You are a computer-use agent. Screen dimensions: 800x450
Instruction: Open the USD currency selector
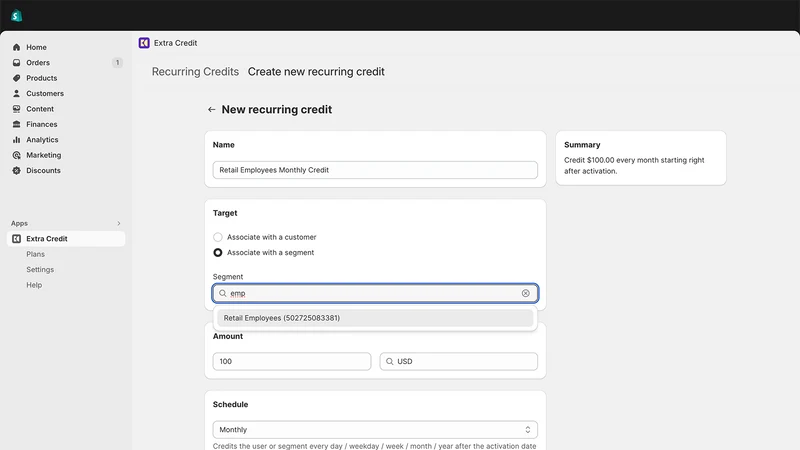458,361
